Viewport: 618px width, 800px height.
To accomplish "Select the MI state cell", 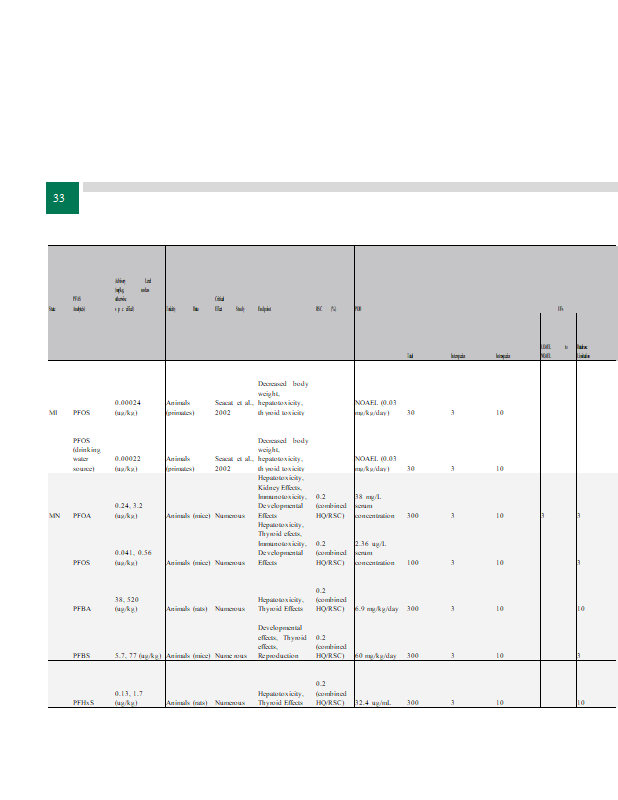I will [x=54, y=412].
